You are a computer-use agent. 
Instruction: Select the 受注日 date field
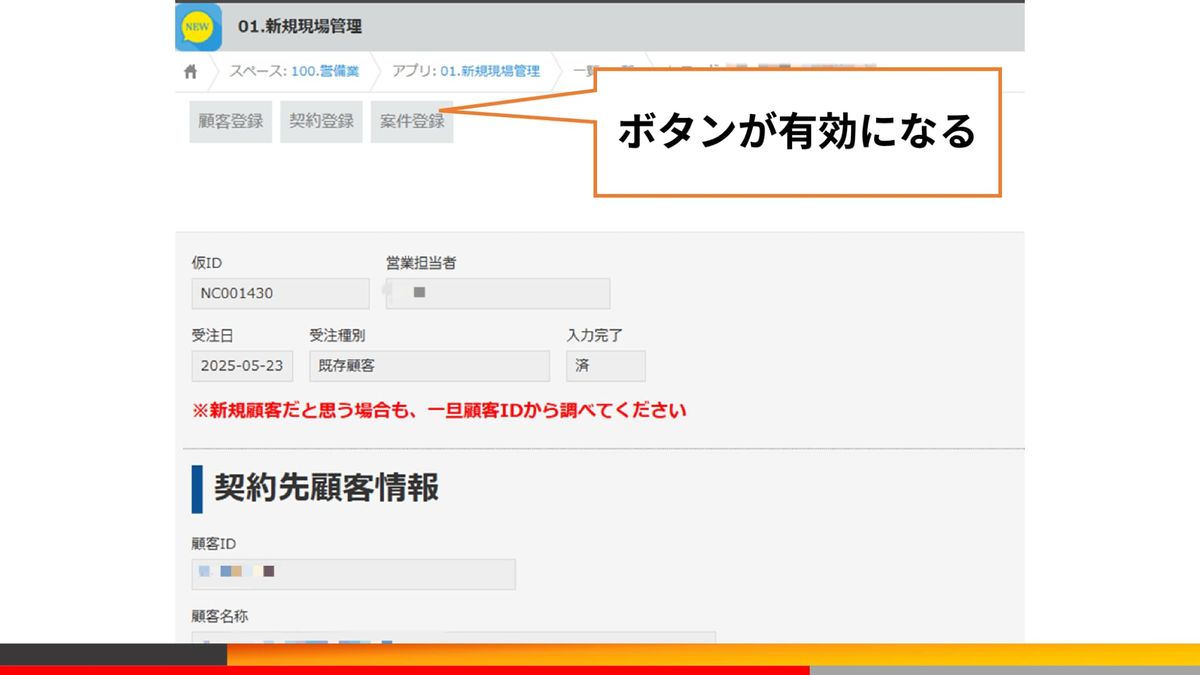(x=242, y=366)
